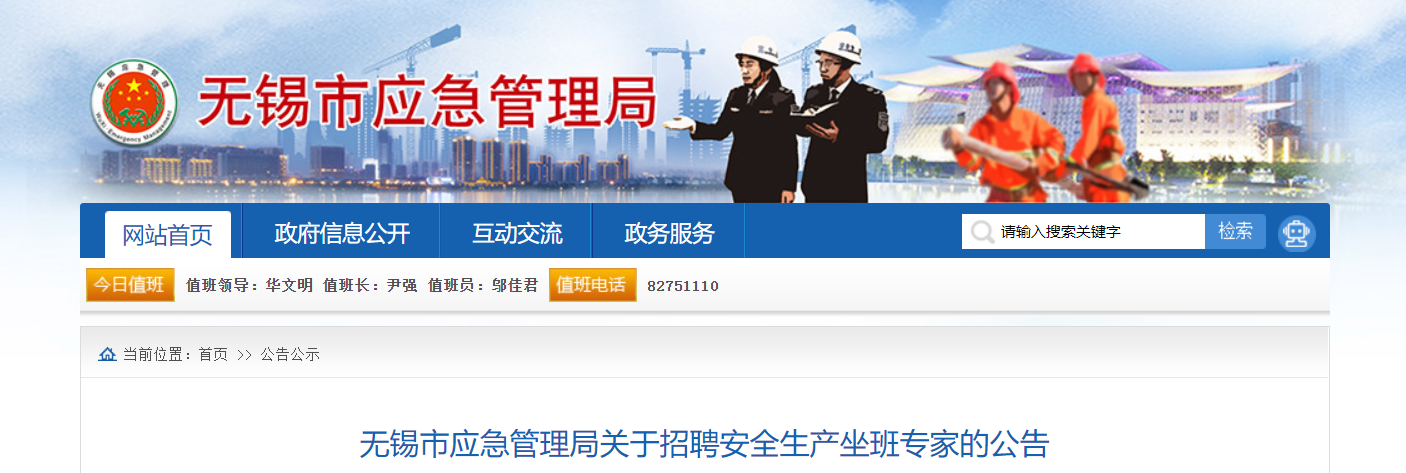Click the orange 今日值班 badge

click(130, 285)
